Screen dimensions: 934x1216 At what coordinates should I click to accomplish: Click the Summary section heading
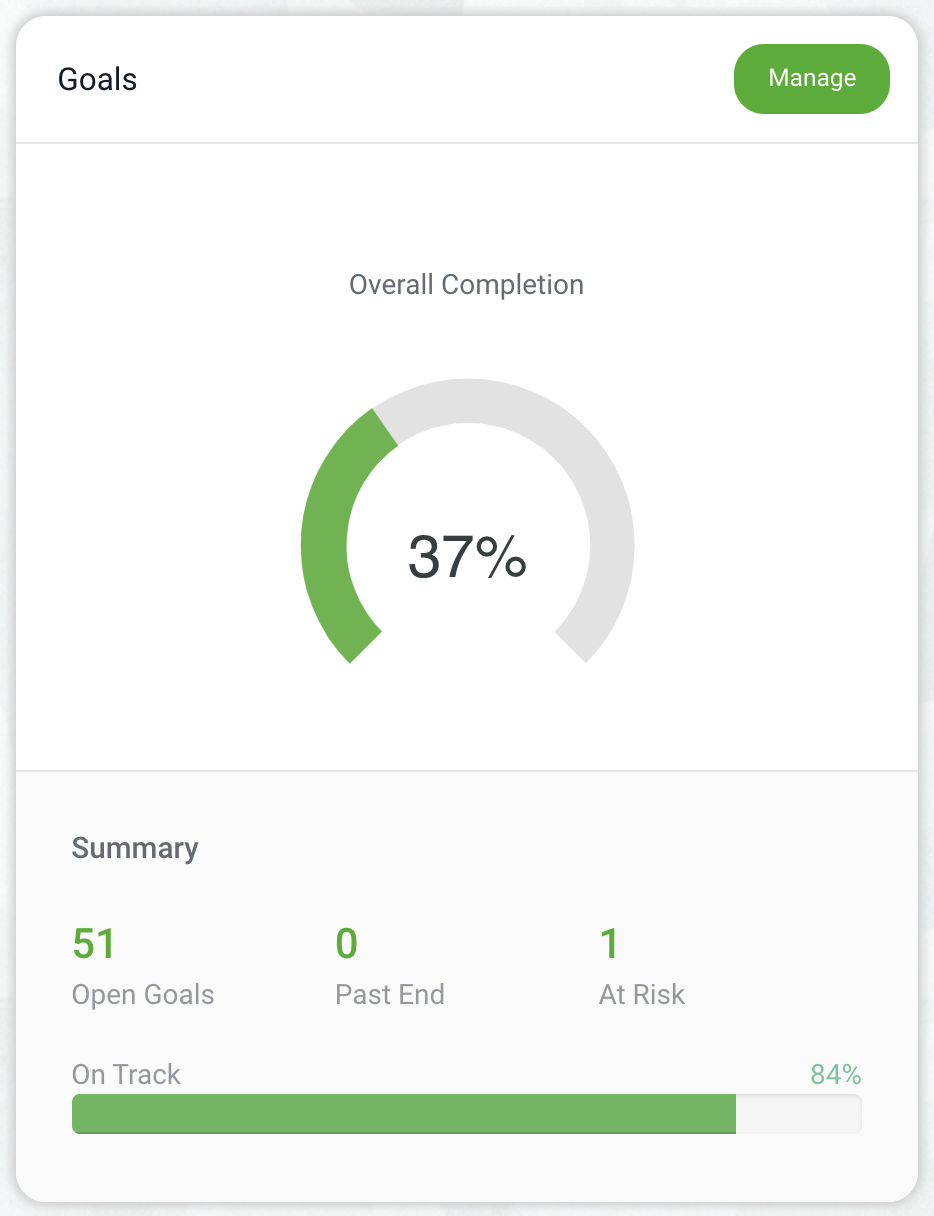(134, 848)
